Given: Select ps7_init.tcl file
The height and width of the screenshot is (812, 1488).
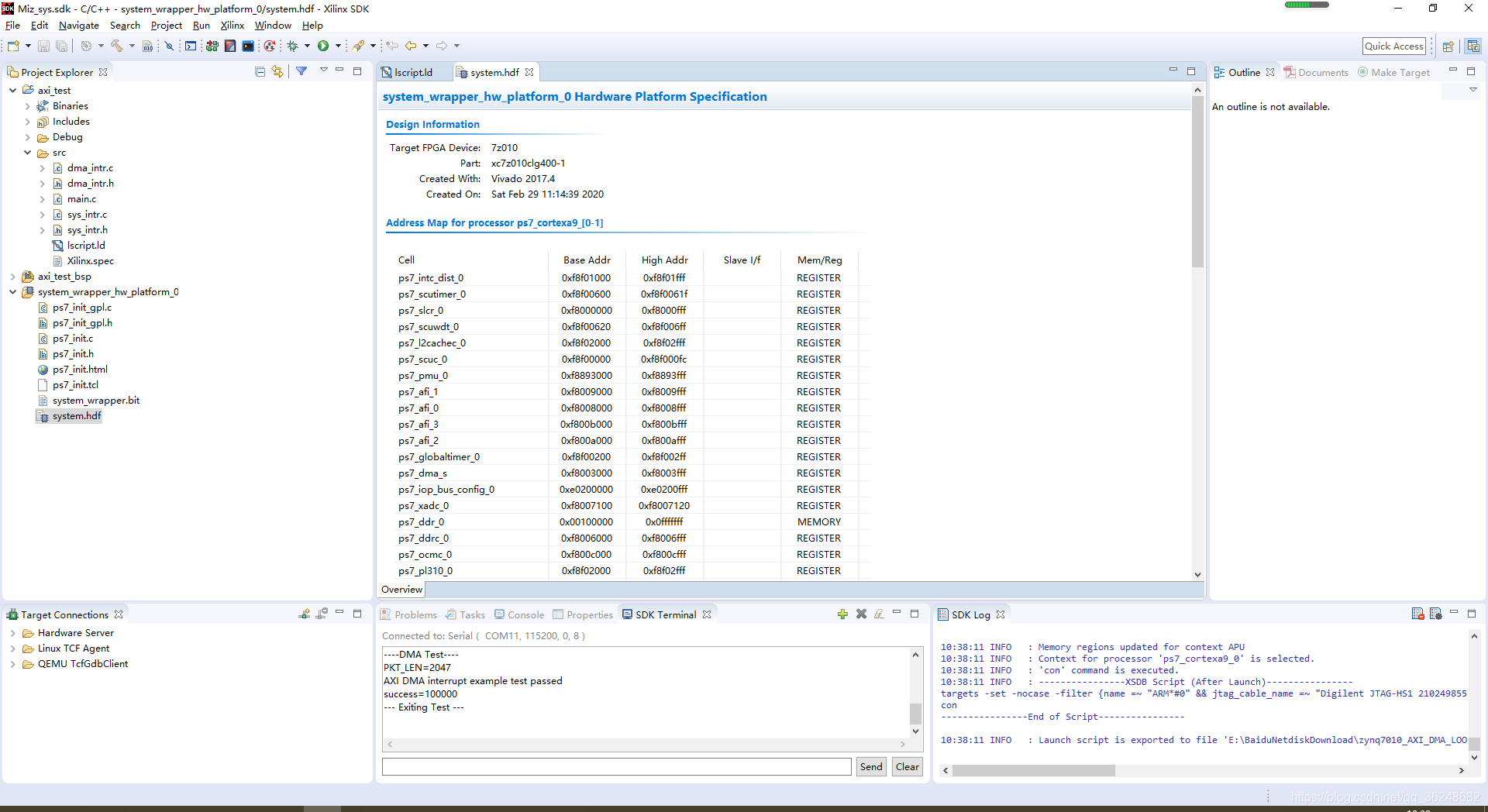Looking at the screenshot, I should coord(75,385).
